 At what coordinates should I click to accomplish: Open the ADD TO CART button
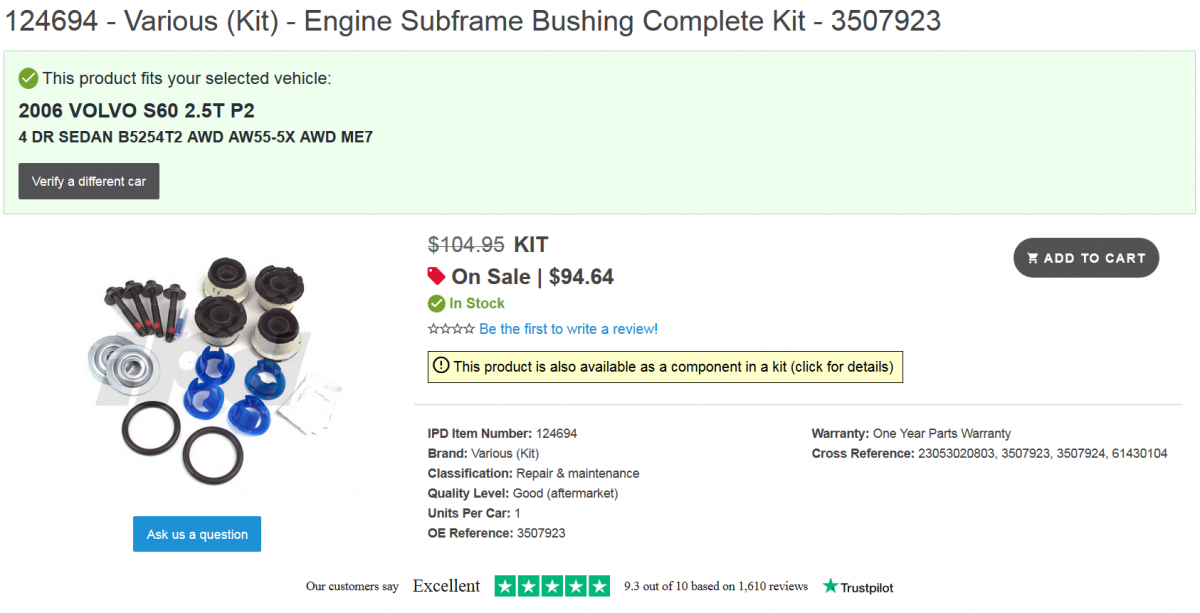tap(1086, 257)
